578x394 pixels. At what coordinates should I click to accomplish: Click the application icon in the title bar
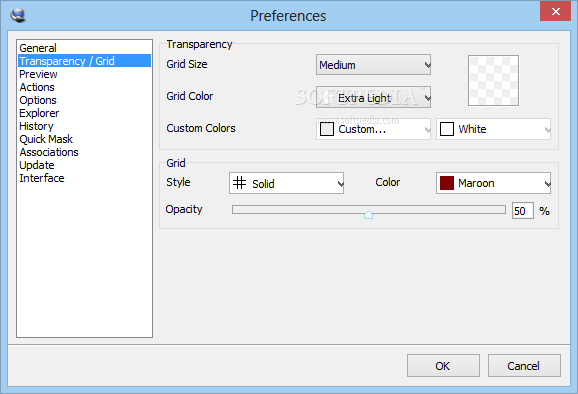pos(18,15)
